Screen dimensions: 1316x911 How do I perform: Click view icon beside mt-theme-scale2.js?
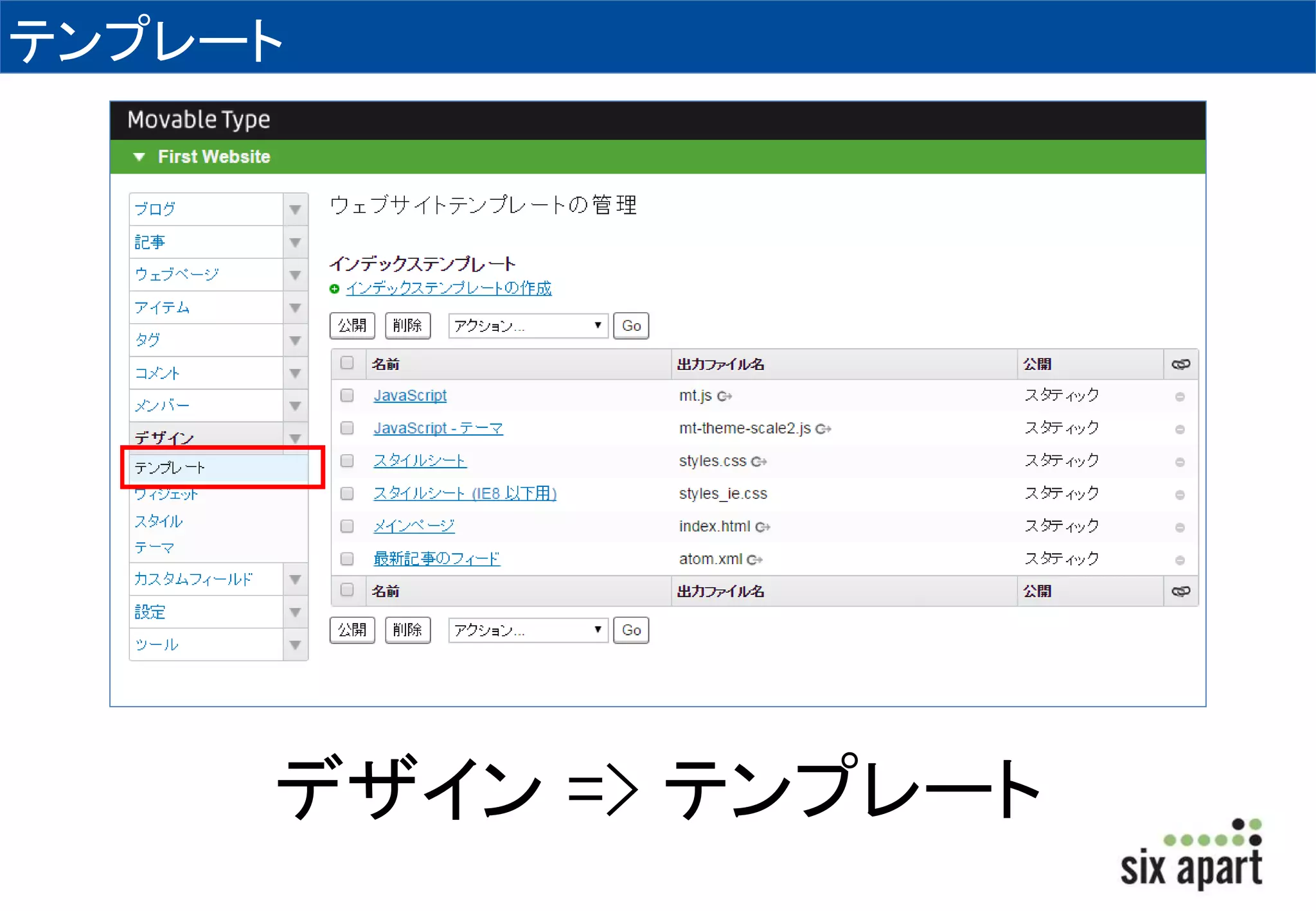(823, 429)
